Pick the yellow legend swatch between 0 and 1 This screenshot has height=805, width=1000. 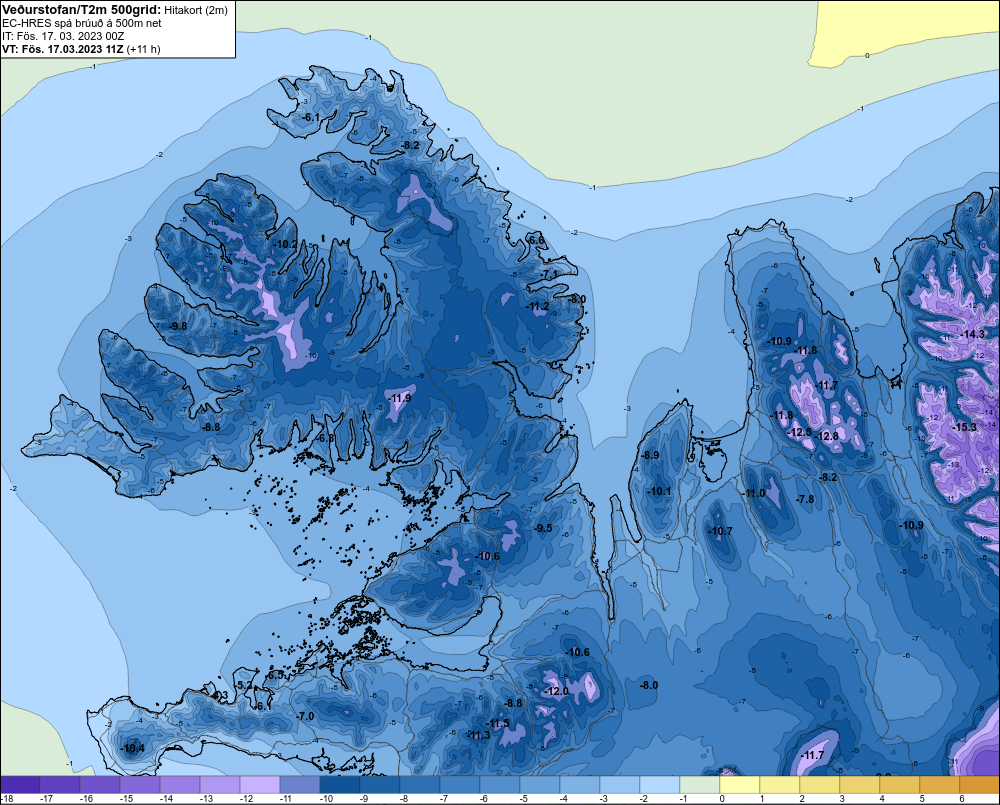tap(740, 785)
